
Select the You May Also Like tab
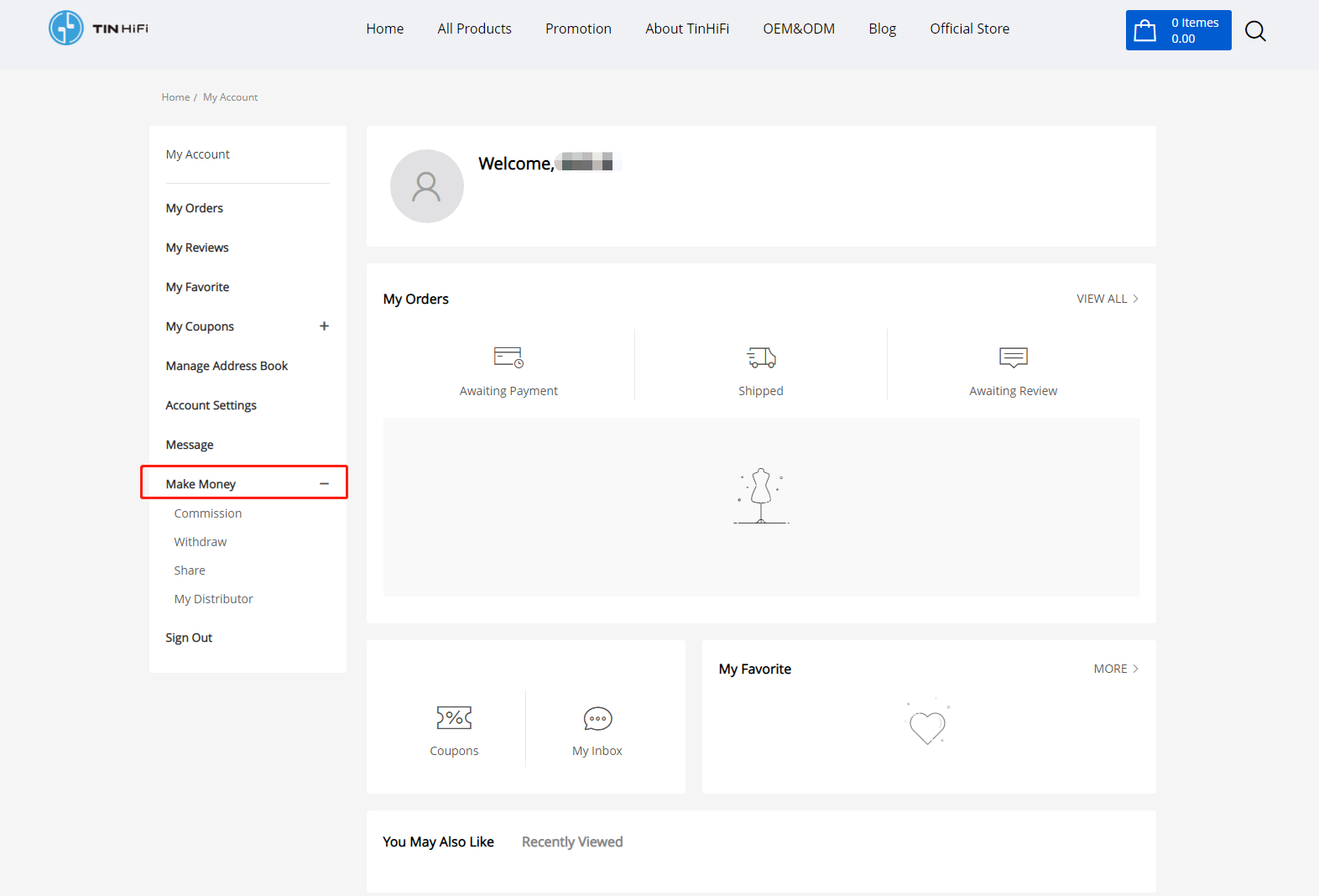point(438,841)
